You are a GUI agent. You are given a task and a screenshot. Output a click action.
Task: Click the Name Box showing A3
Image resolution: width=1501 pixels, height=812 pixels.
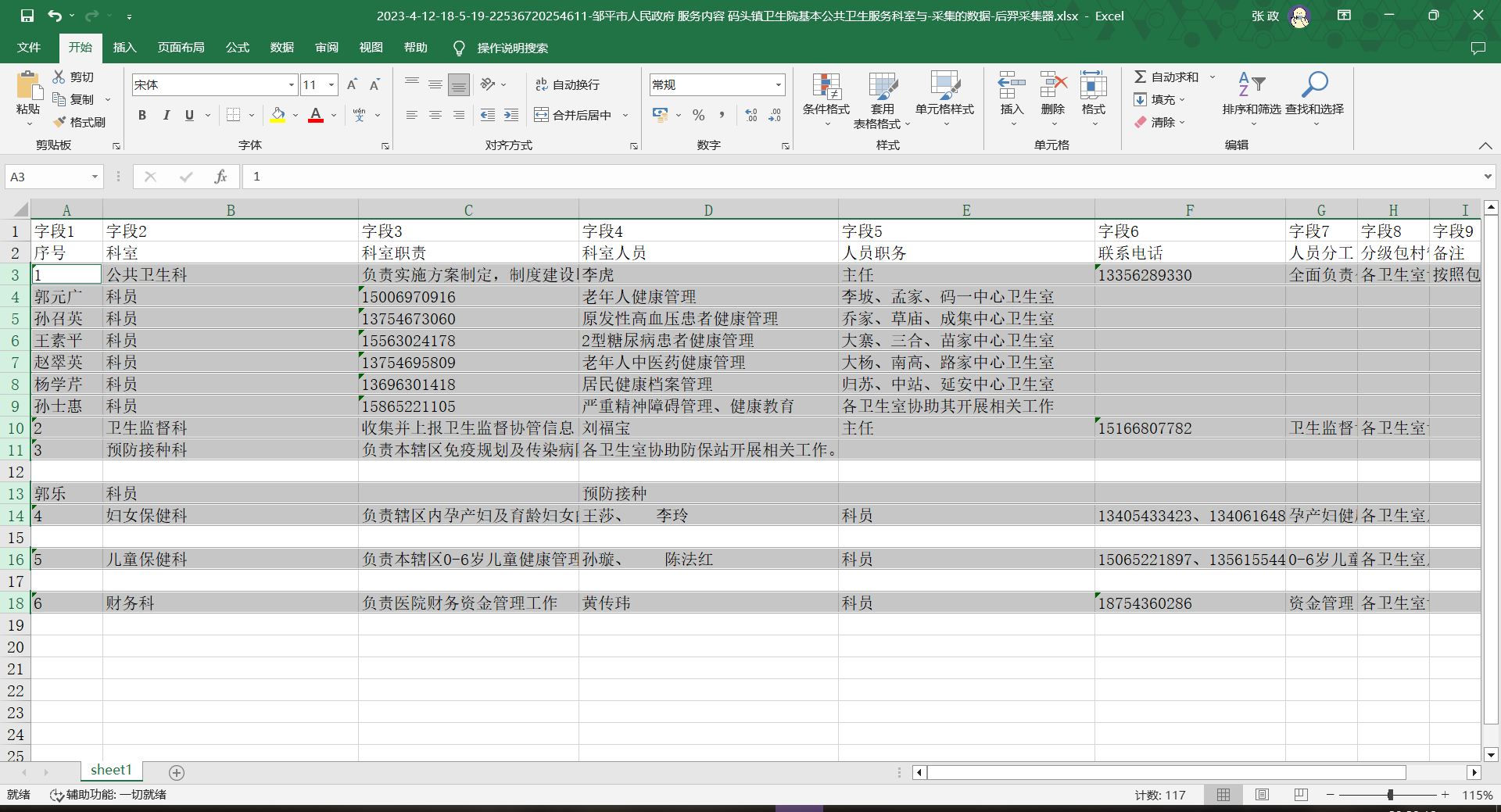54,177
